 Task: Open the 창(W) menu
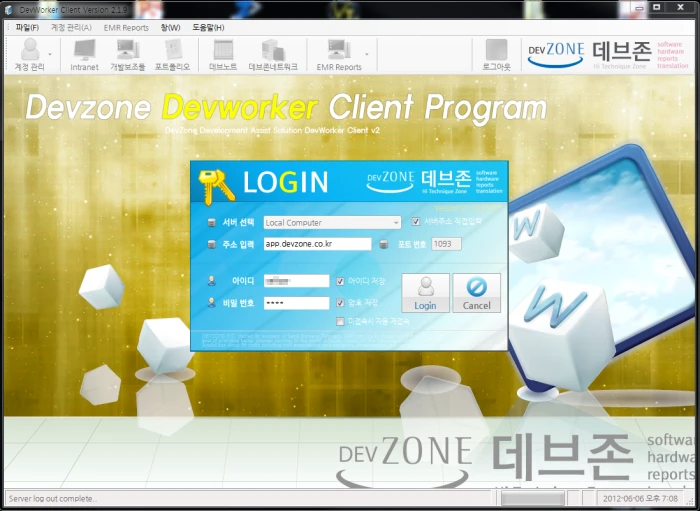point(170,28)
